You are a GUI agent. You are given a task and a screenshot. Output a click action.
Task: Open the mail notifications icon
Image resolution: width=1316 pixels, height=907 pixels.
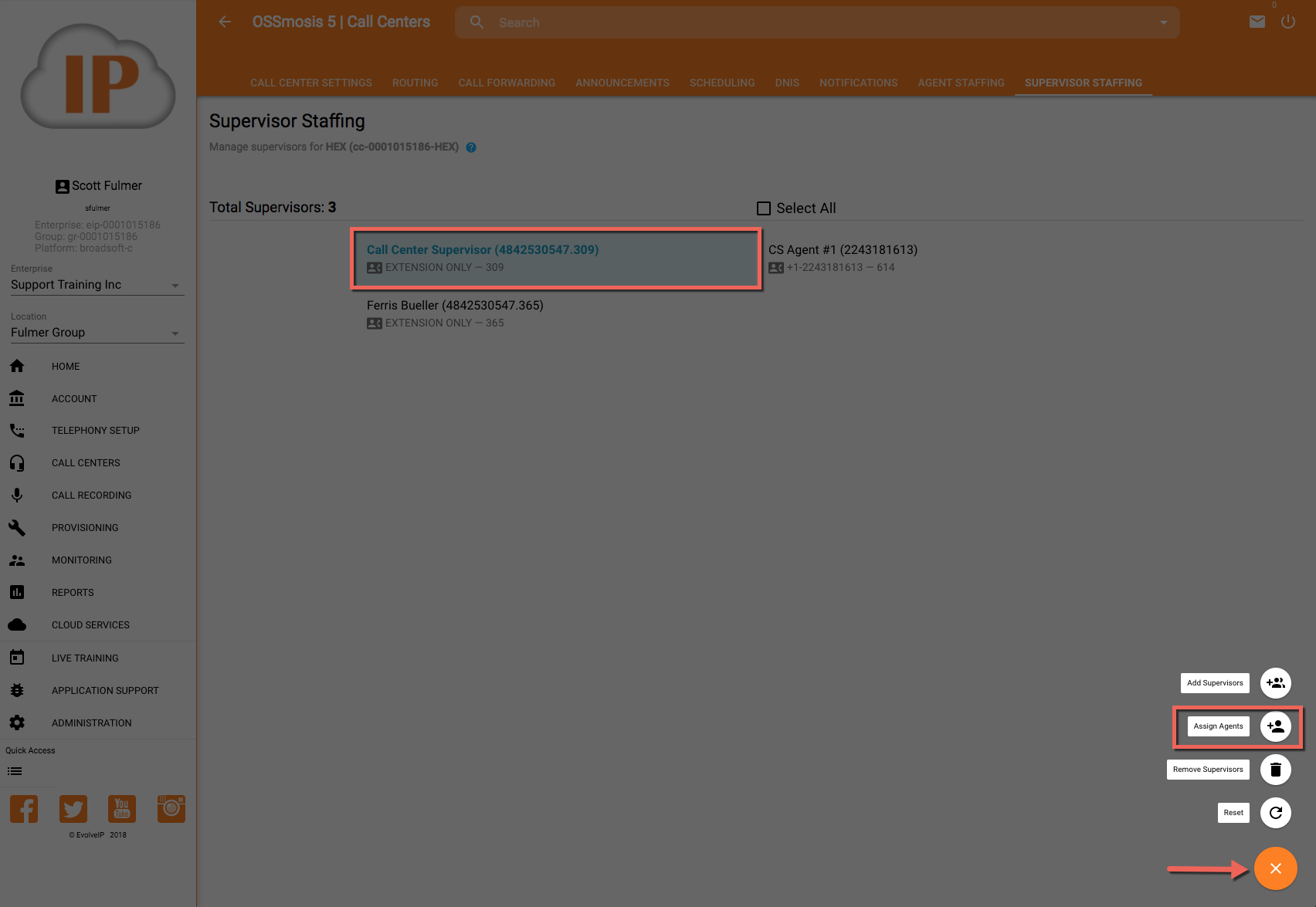point(1257,22)
